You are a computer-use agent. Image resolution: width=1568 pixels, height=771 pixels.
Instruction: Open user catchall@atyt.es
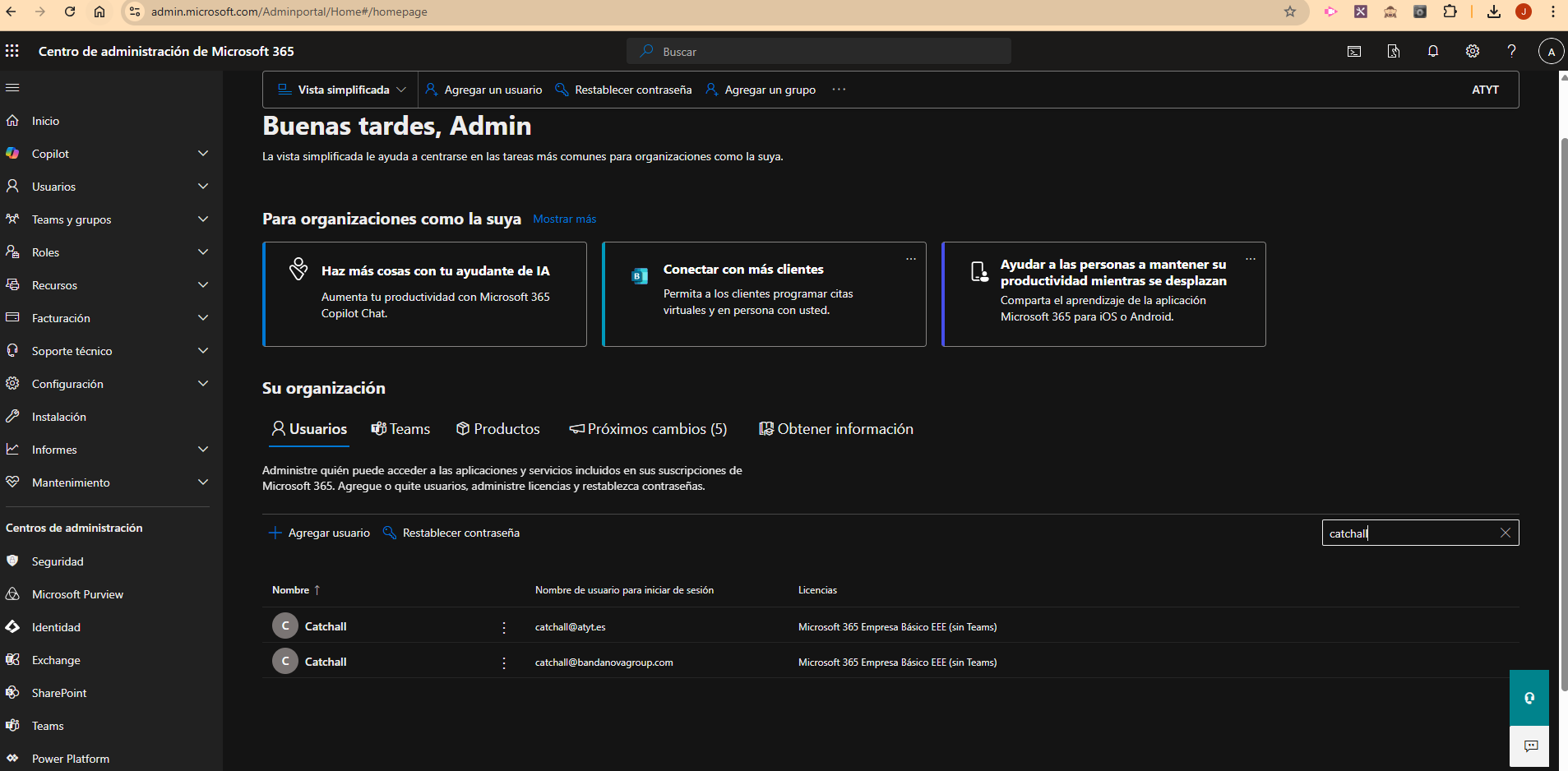(x=570, y=627)
